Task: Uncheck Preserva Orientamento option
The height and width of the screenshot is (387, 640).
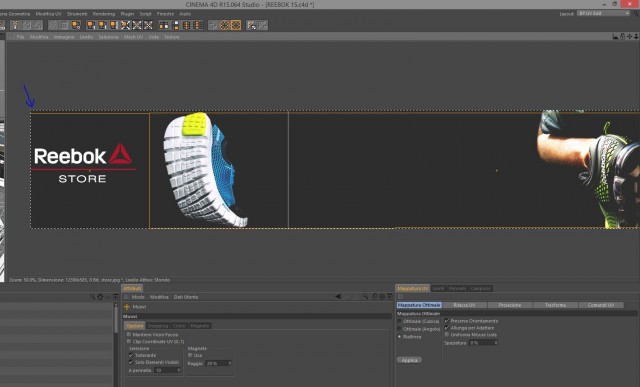Action: pyautogui.click(x=447, y=321)
